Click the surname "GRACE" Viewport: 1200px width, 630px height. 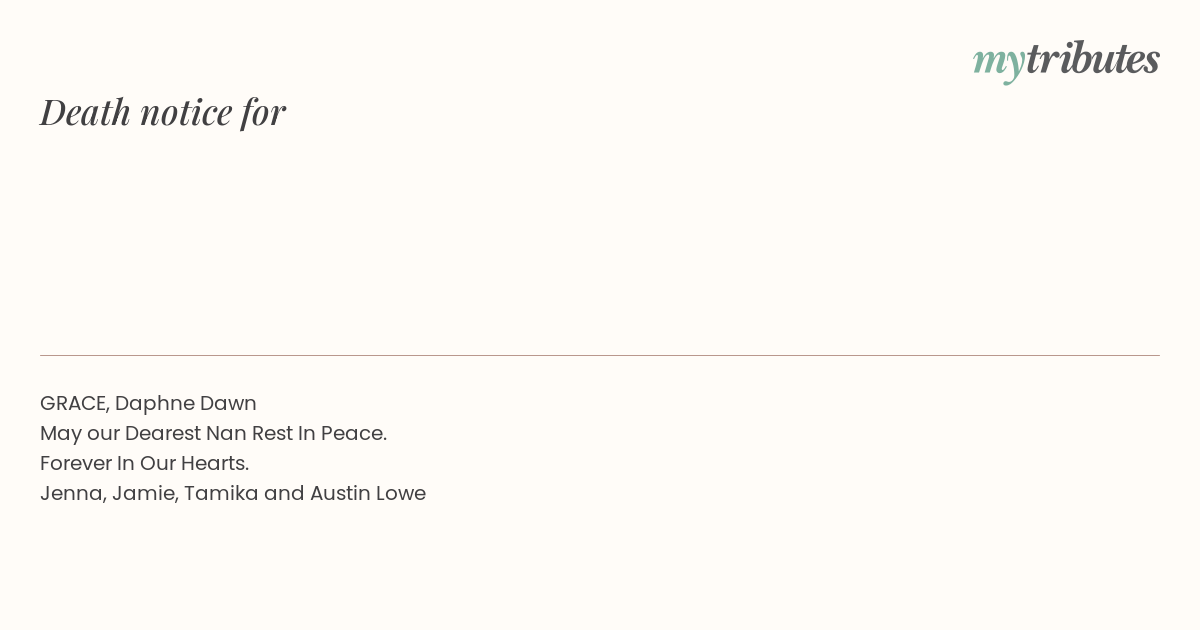click(73, 403)
